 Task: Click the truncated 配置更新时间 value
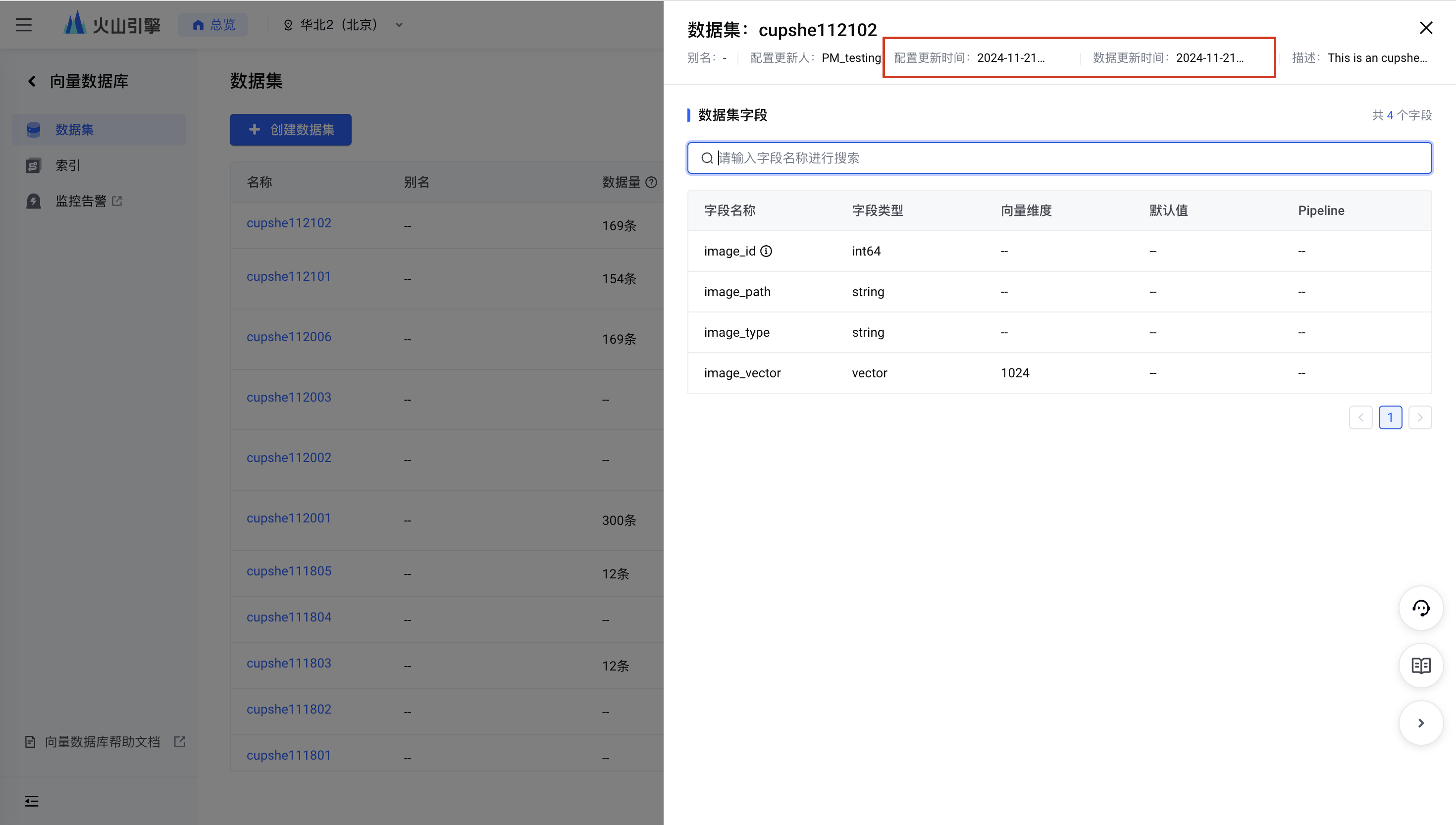(1011, 57)
